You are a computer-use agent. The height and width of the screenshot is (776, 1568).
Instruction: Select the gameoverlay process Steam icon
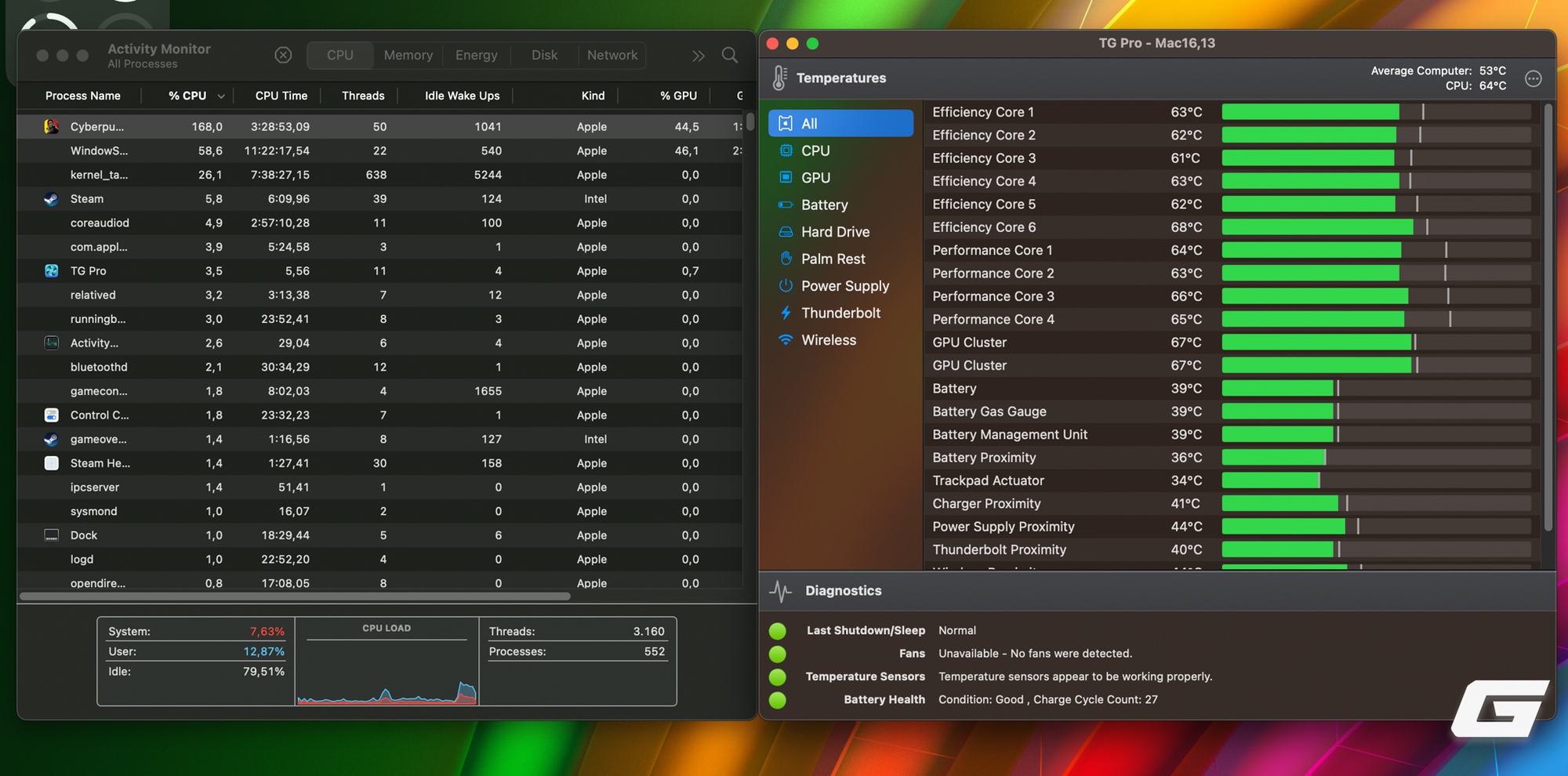[52, 440]
